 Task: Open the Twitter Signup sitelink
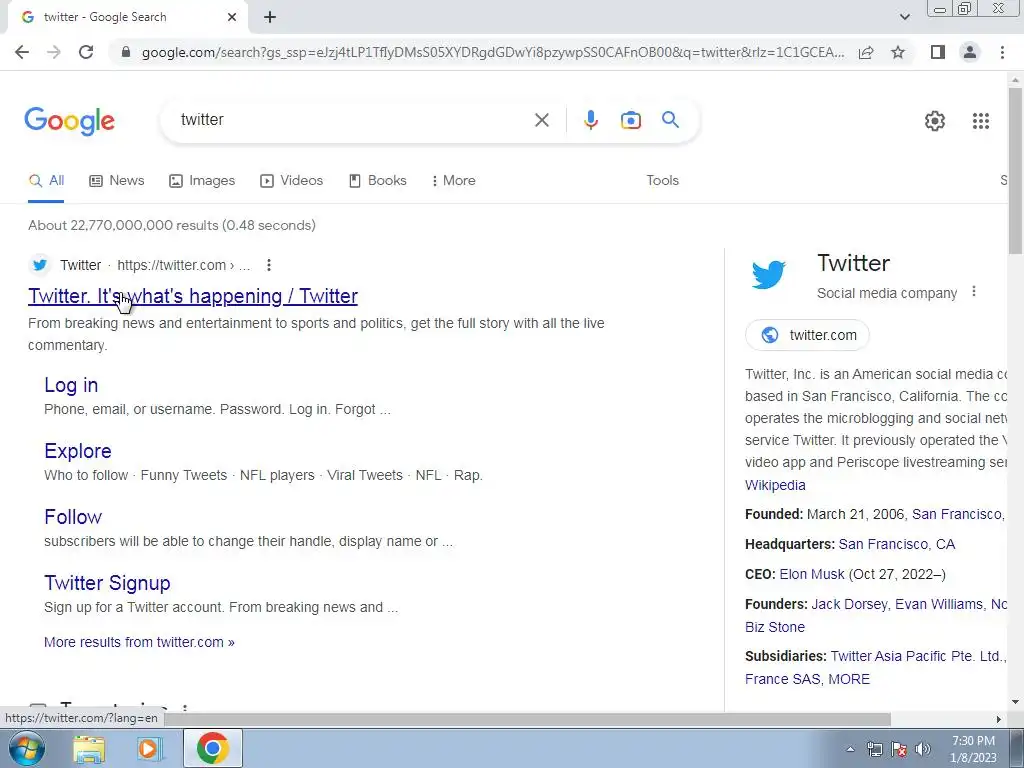(x=107, y=583)
